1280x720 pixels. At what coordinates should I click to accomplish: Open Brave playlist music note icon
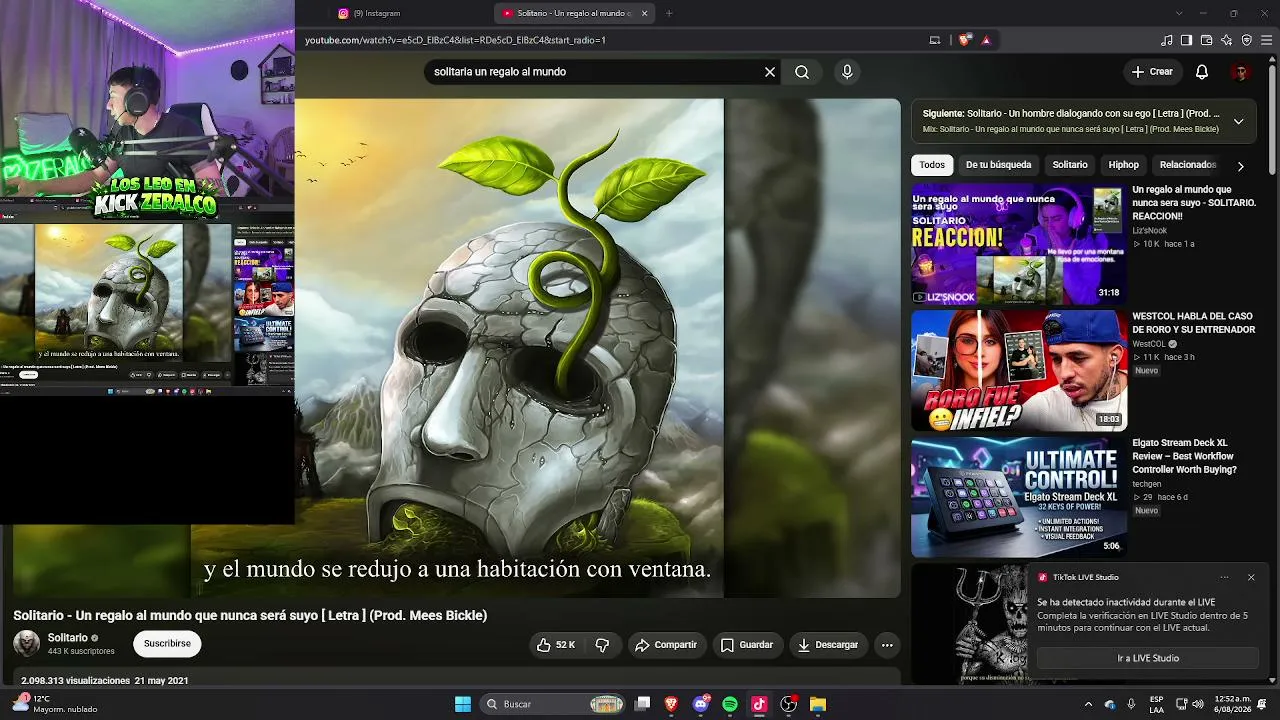[x=1166, y=40]
